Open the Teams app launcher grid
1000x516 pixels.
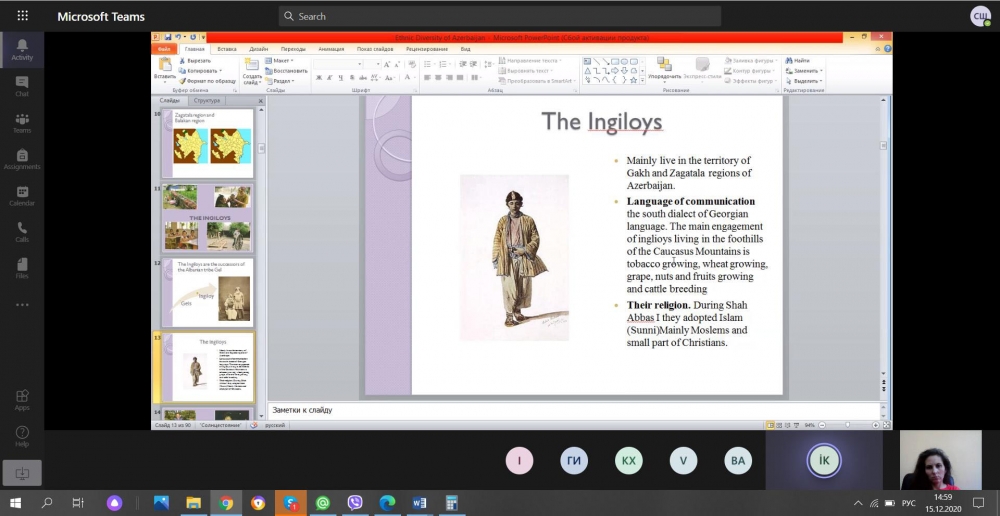pos(22,16)
